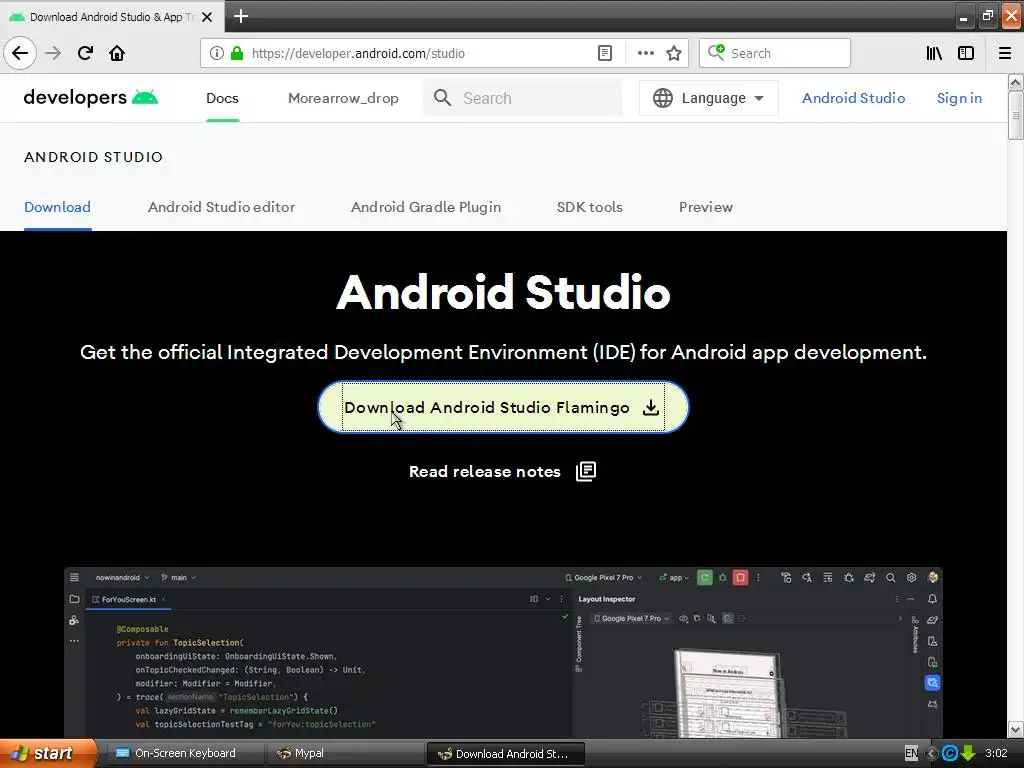The height and width of the screenshot is (768, 1024).
Task: Click the site search magnifier icon
Action: [442, 98]
